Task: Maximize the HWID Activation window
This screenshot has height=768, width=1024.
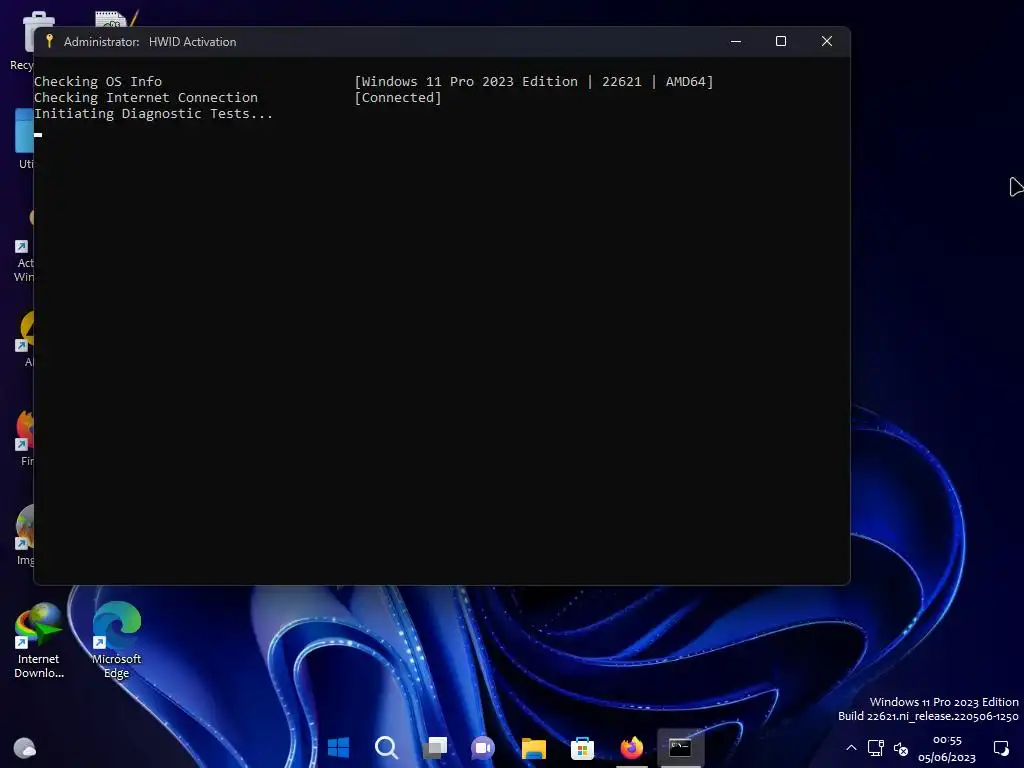Action: [x=780, y=41]
